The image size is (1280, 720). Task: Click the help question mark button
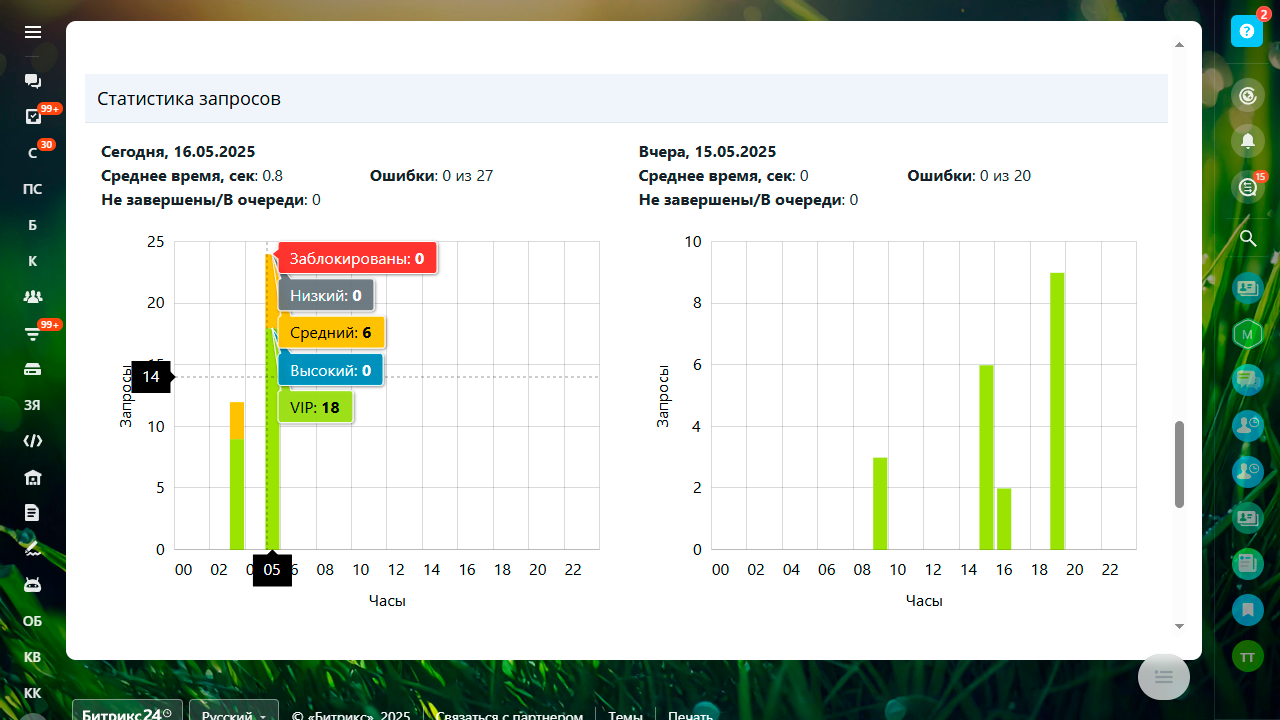coord(1247,31)
